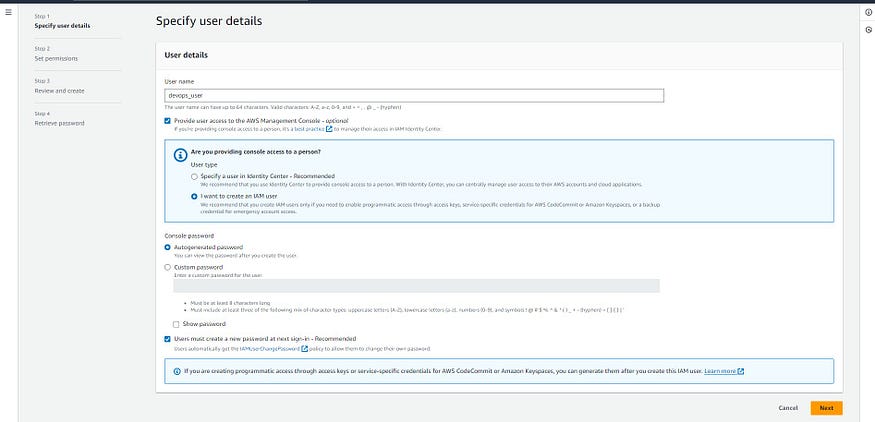Click the User name input field

[x=414, y=95]
